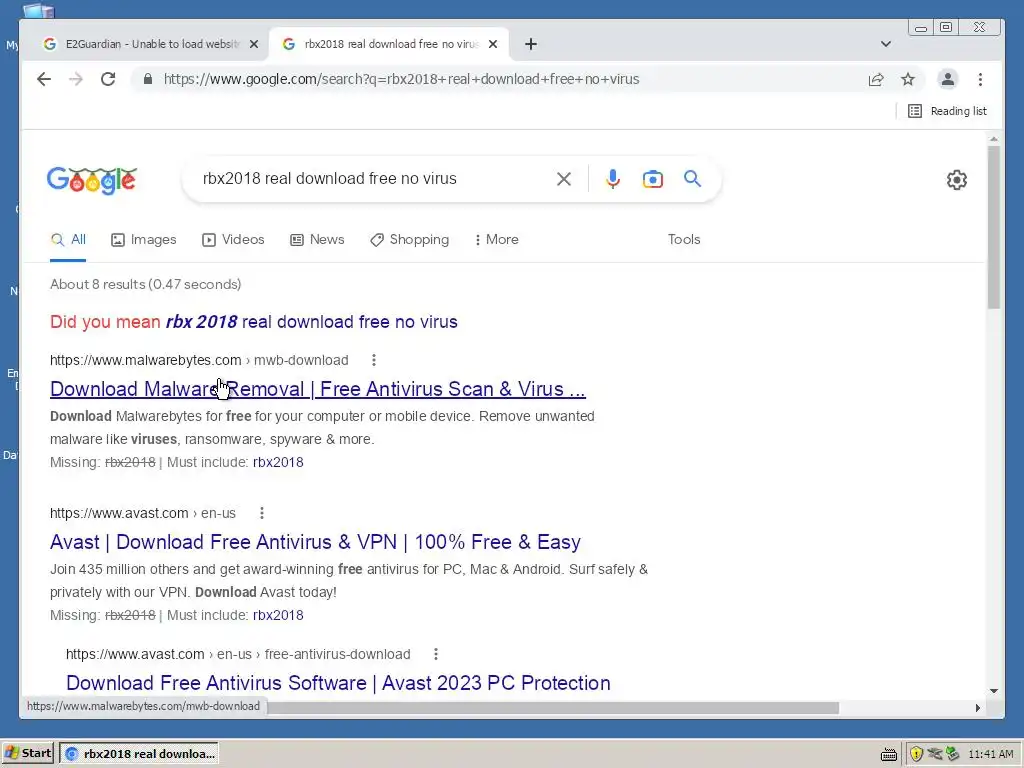Click the lock icon in address bar

148,79
